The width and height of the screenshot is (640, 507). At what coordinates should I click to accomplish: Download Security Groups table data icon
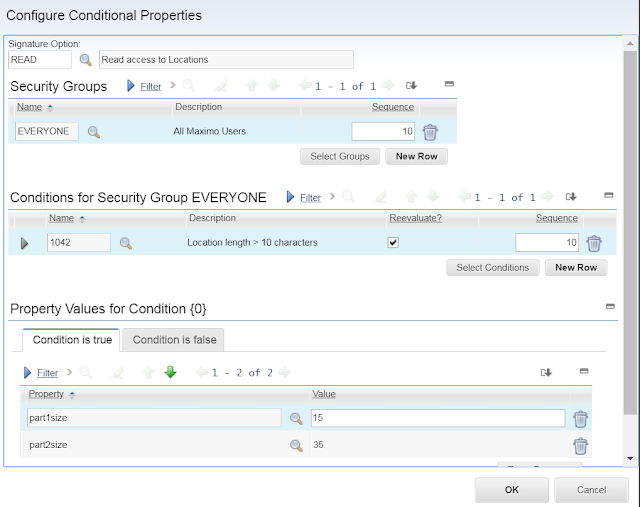(411, 85)
